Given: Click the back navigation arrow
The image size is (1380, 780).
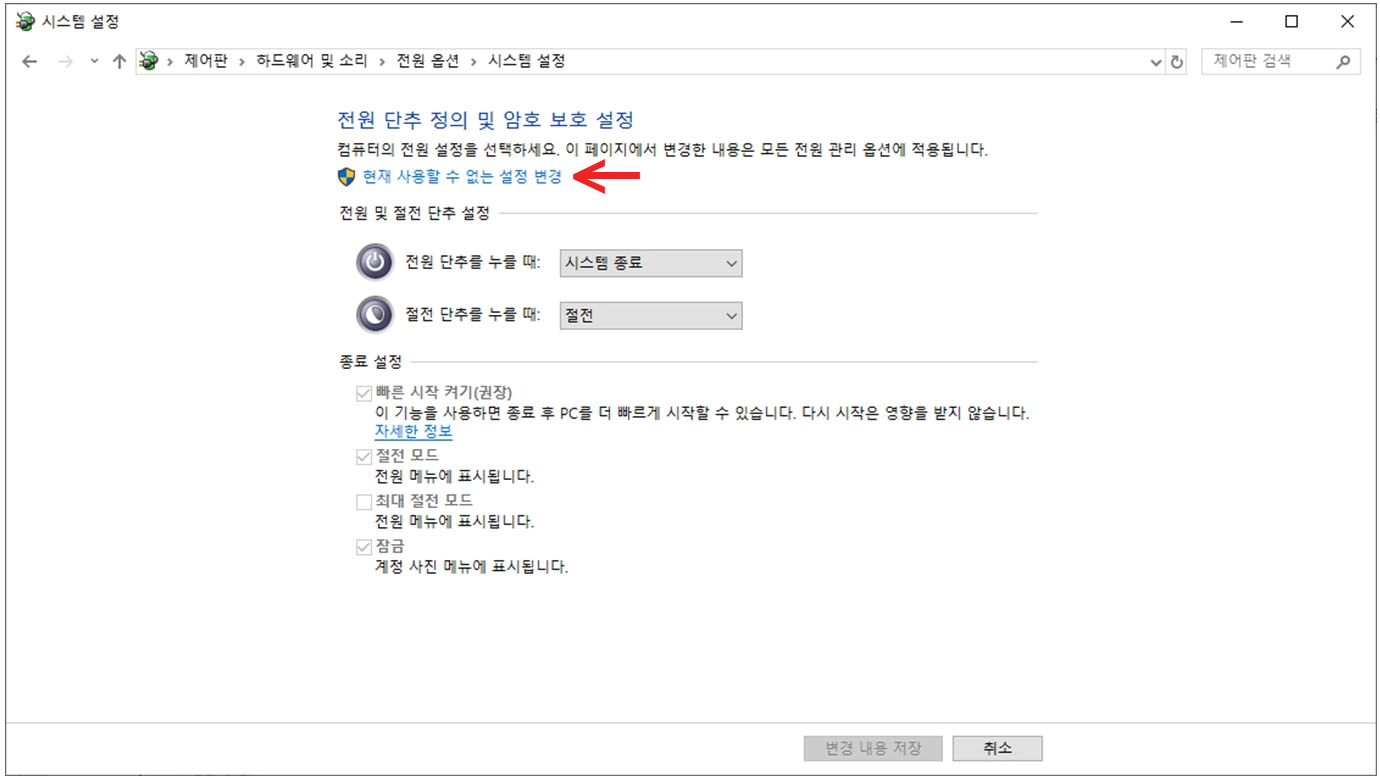Looking at the screenshot, I should 29,60.
